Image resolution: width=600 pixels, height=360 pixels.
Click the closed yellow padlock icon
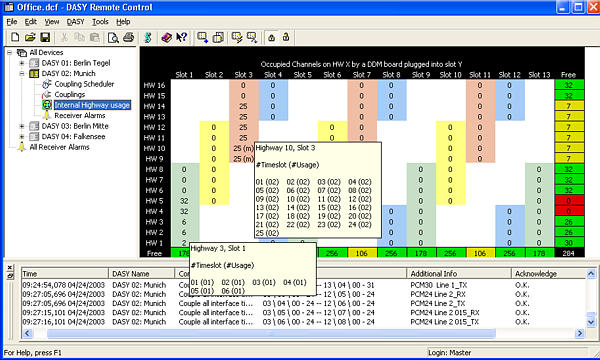coord(271,37)
